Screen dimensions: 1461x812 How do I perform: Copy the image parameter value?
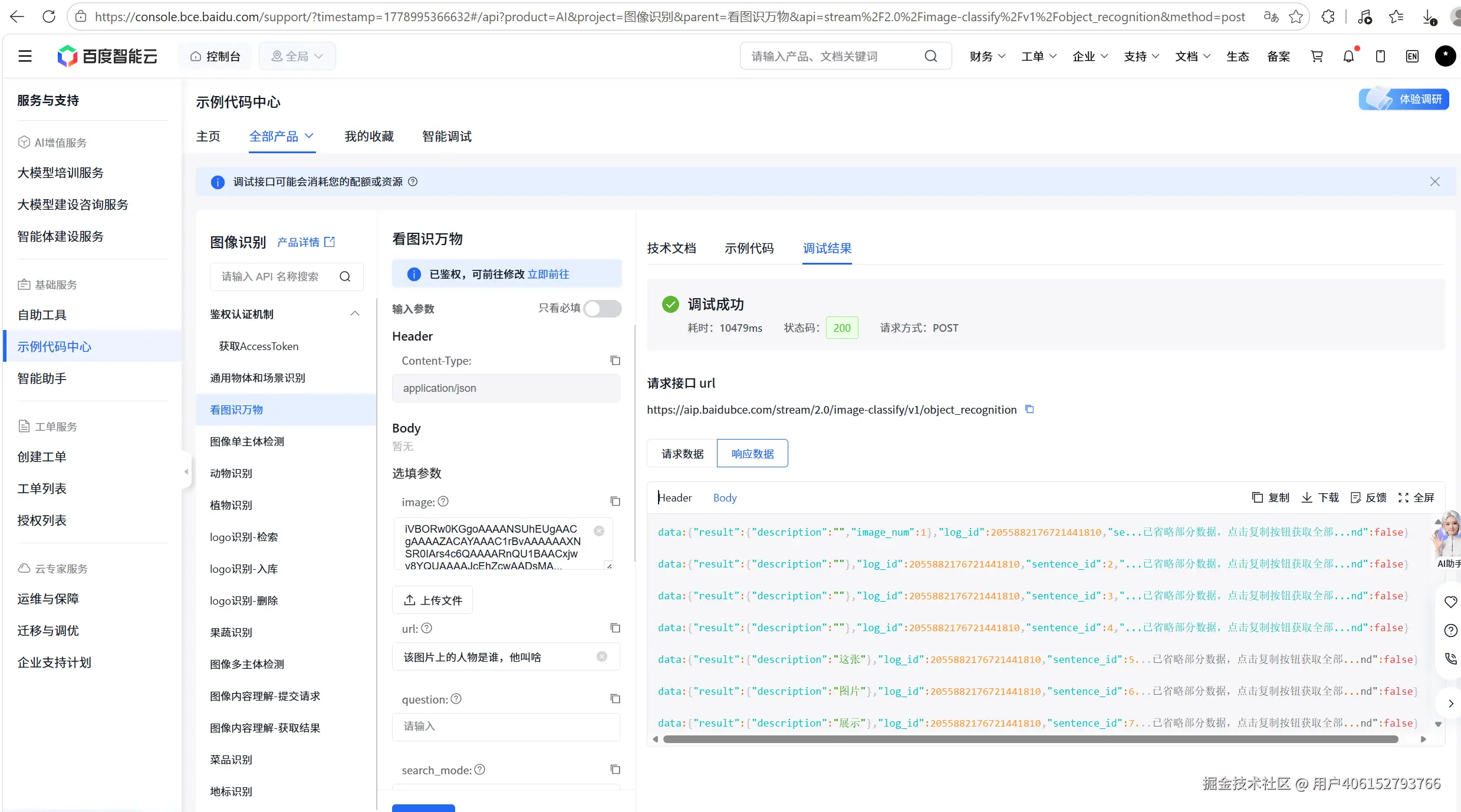[615, 501]
